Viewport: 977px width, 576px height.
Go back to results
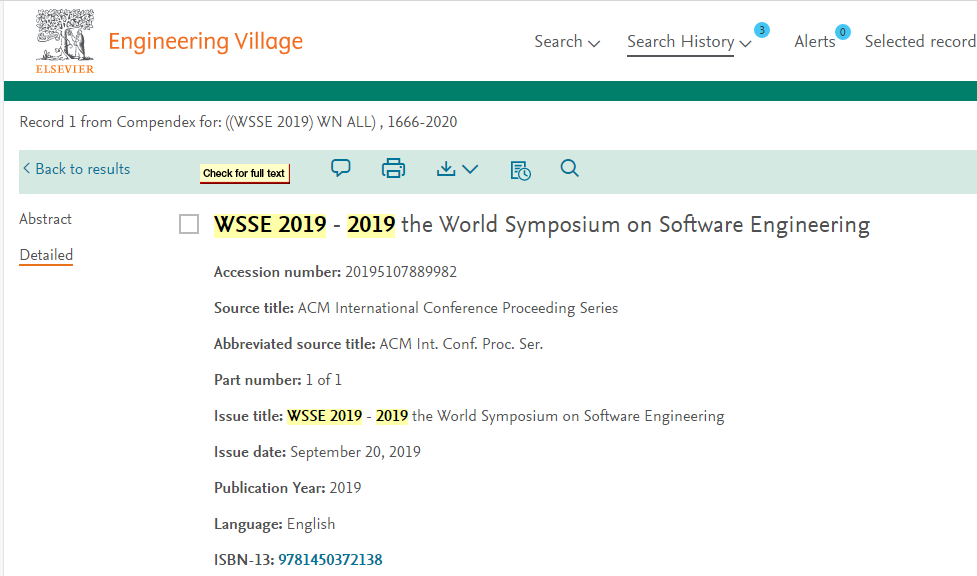(77, 169)
